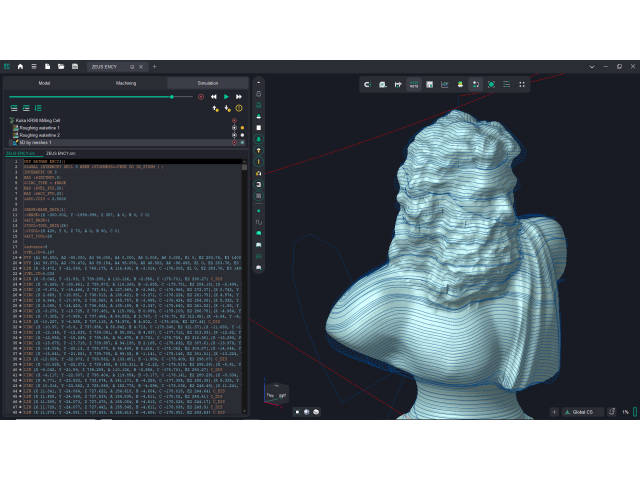Click the simulation progress slider handle
The width and height of the screenshot is (640, 480).
click(x=172, y=97)
